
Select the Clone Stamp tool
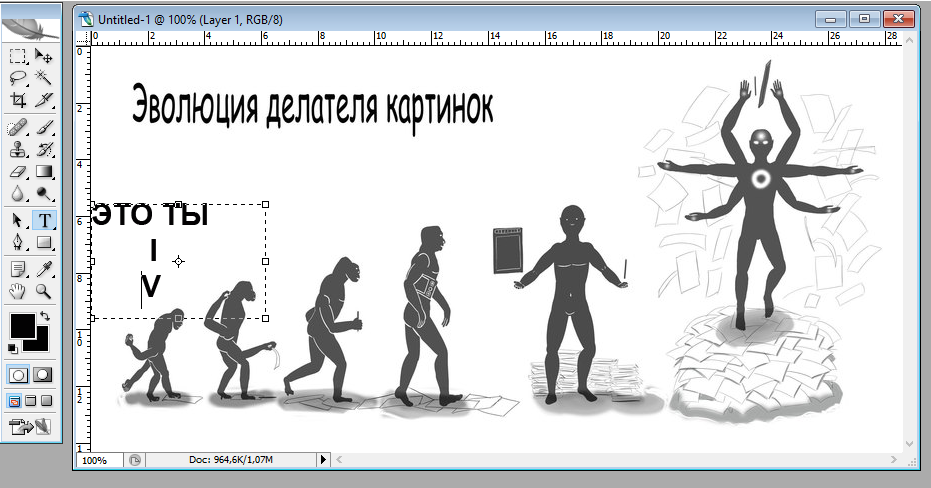click(18, 149)
